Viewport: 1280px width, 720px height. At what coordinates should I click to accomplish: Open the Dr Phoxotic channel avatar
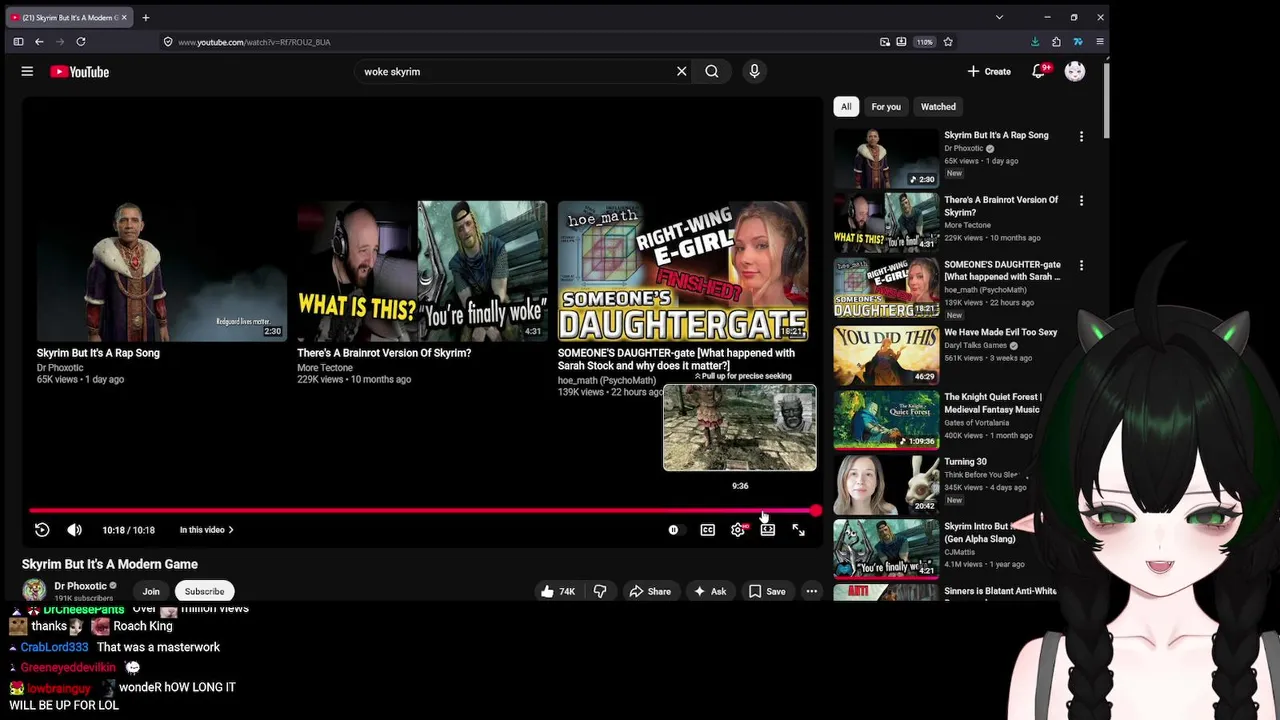pyautogui.click(x=34, y=590)
